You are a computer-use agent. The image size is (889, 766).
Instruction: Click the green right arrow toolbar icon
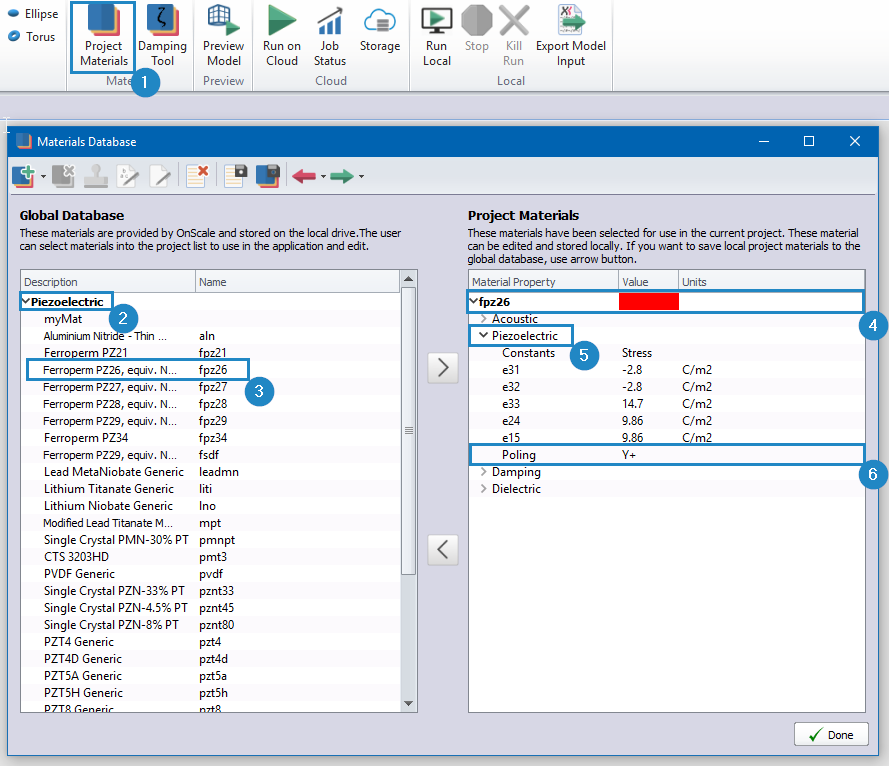pyautogui.click(x=342, y=176)
